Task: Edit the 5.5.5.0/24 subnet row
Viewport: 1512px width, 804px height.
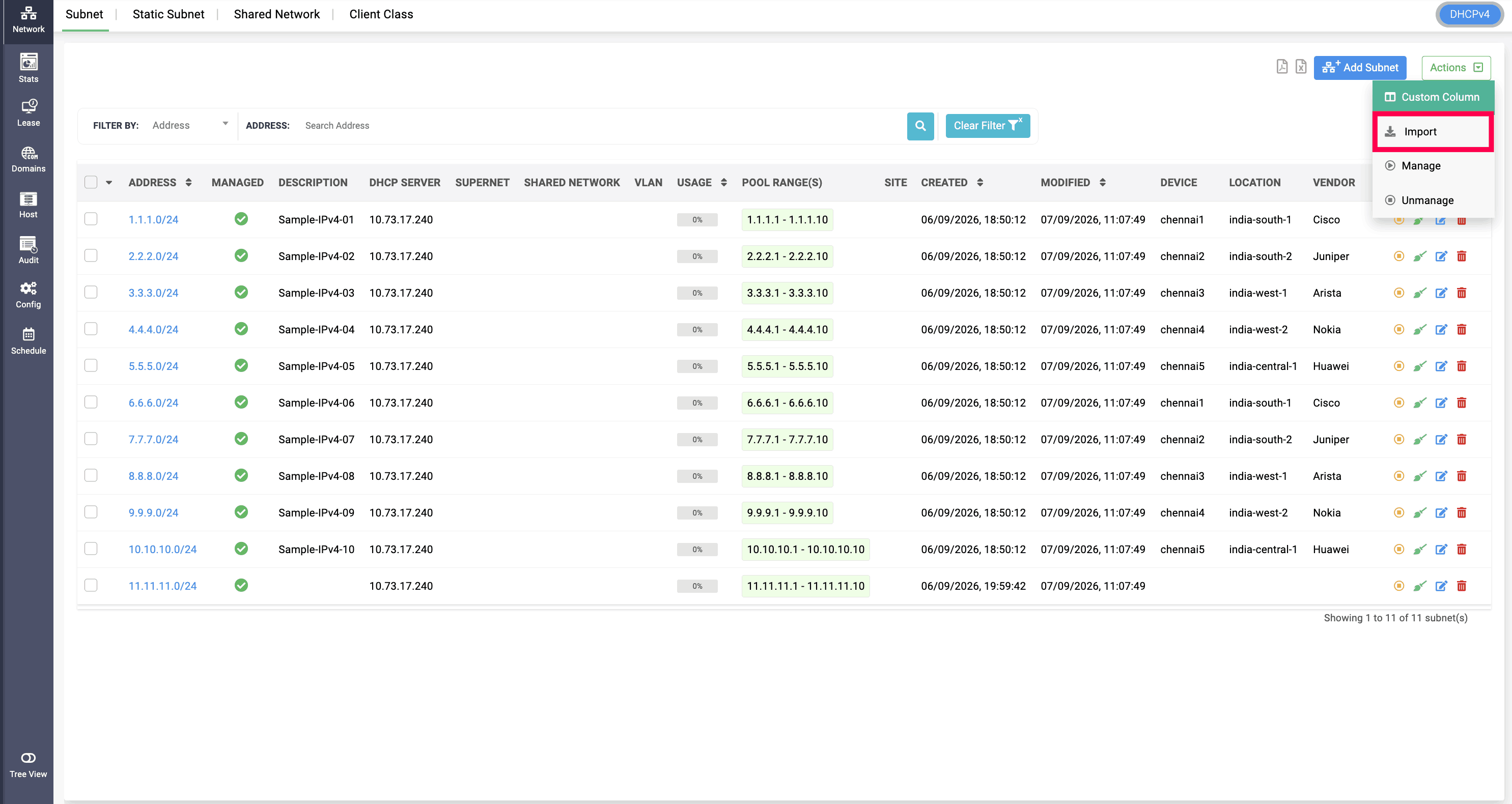Action: 1441,366
